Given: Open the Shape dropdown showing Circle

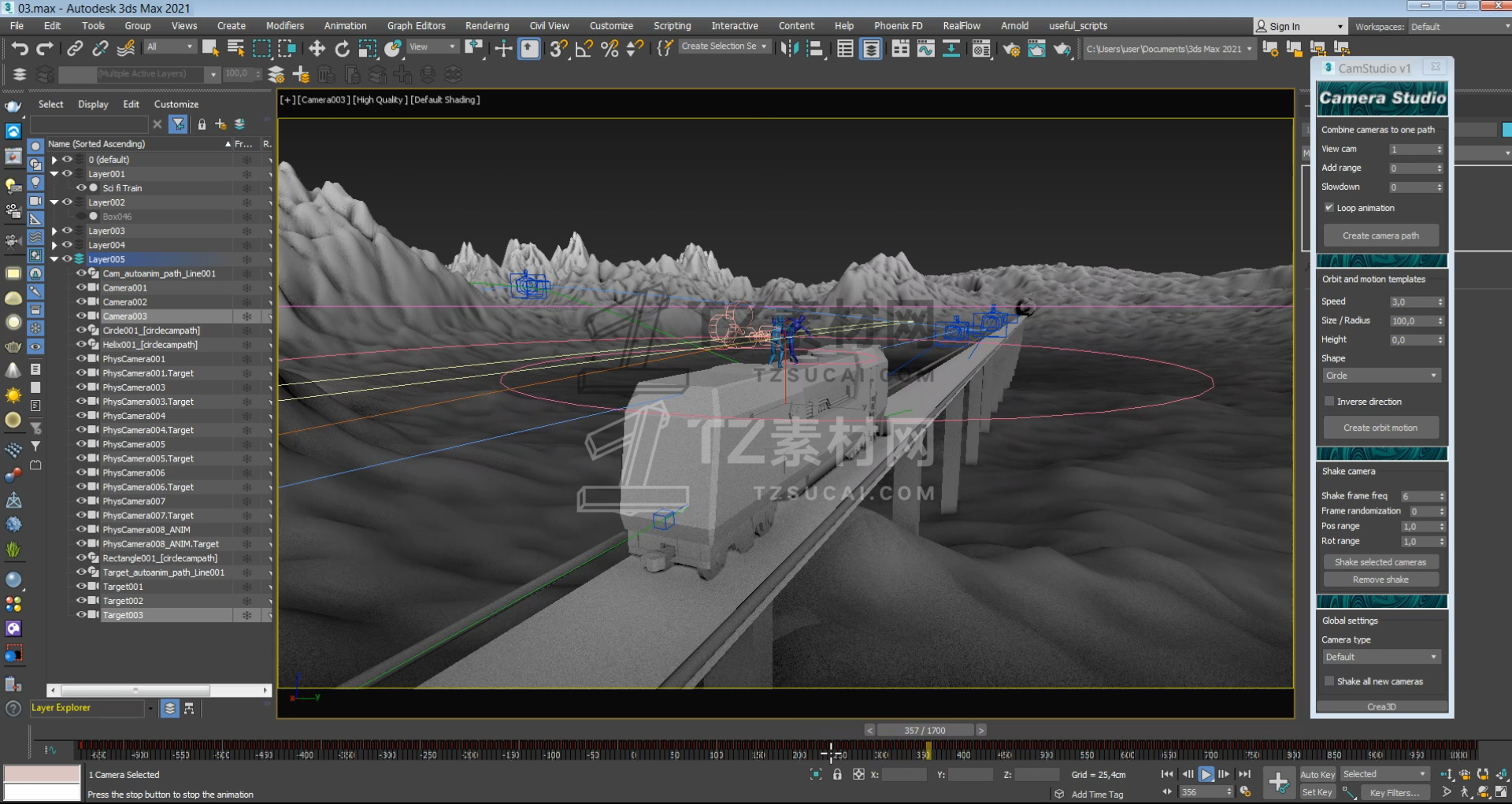Looking at the screenshot, I should click(x=1381, y=376).
